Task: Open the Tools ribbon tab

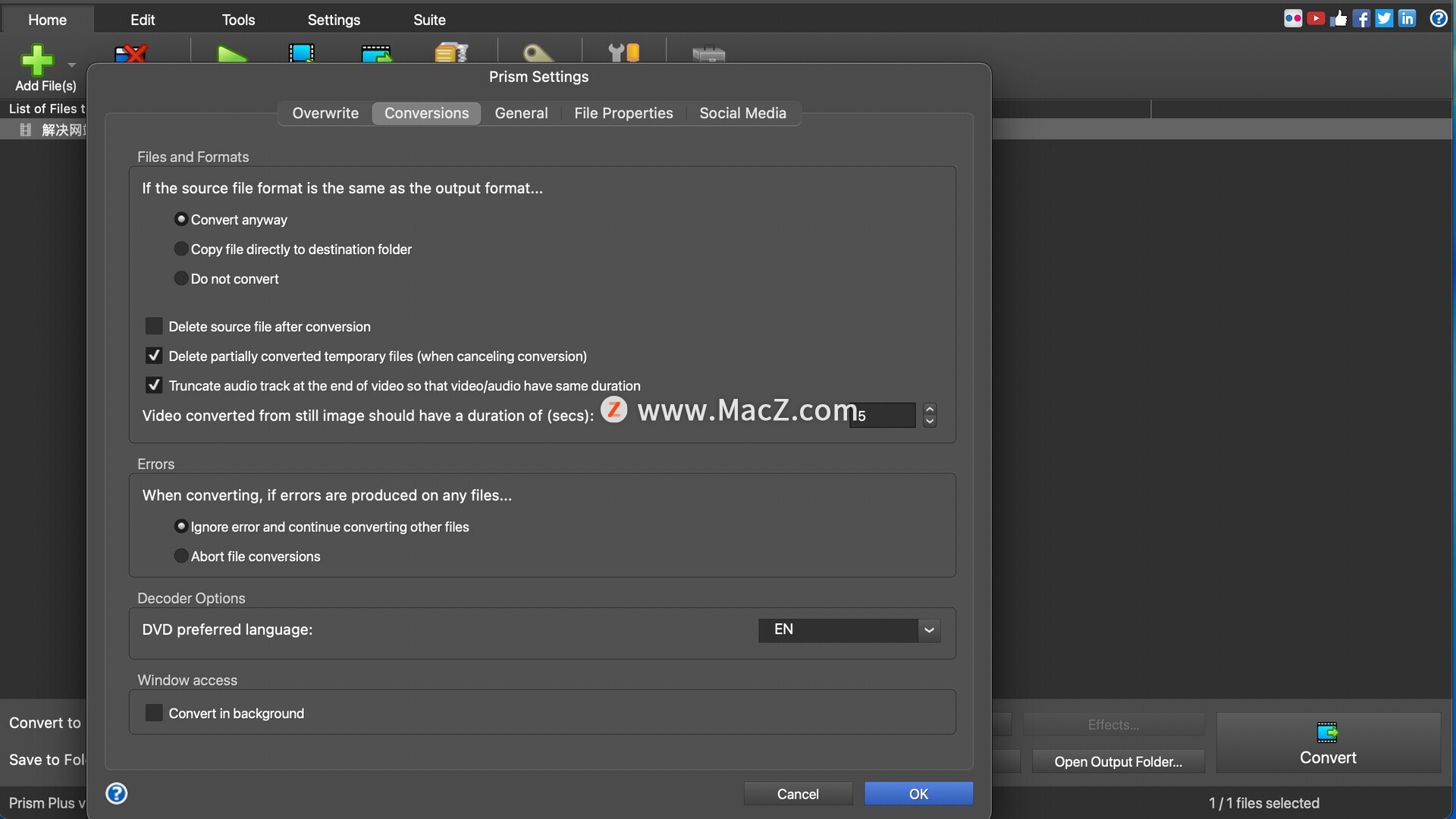Action: pyautogui.click(x=238, y=20)
